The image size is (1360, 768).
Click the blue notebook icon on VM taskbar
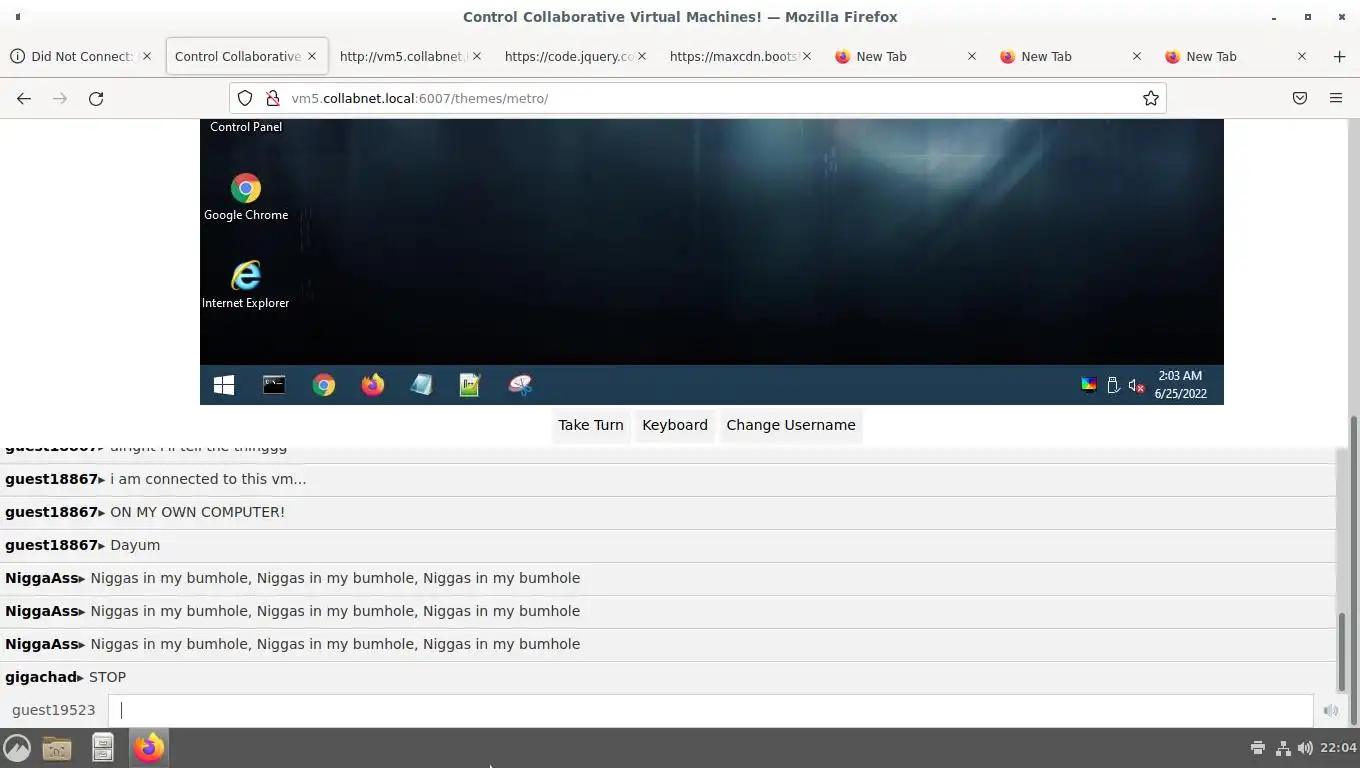click(x=421, y=385)
